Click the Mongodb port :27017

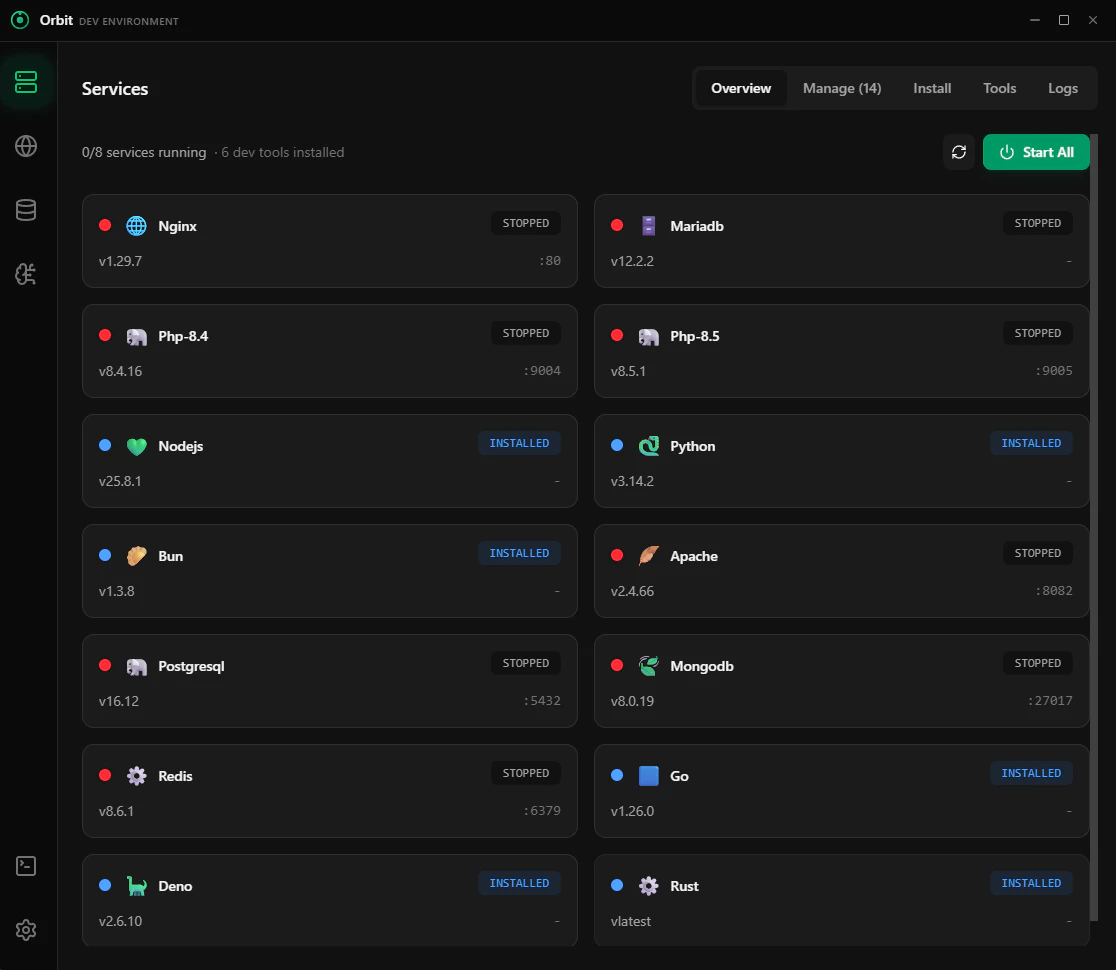point(1051,701)
